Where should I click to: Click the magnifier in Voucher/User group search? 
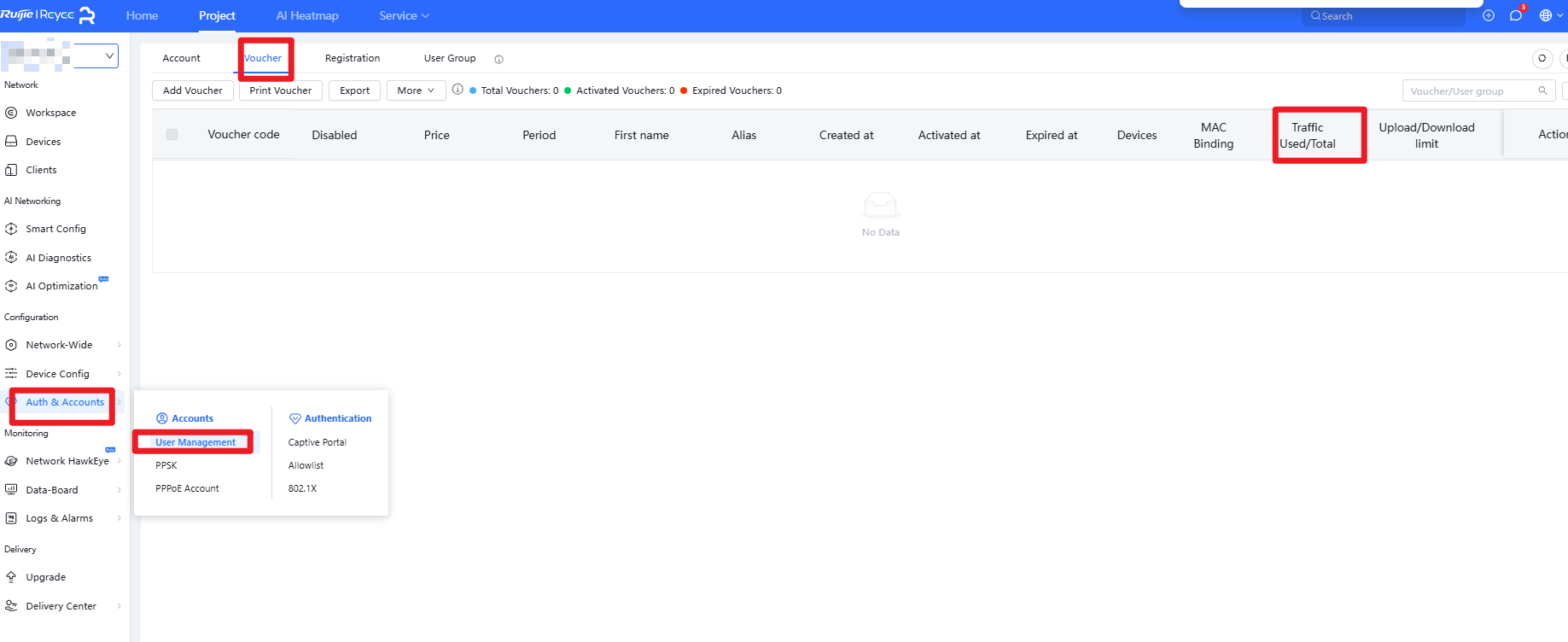click(1542, 91)
